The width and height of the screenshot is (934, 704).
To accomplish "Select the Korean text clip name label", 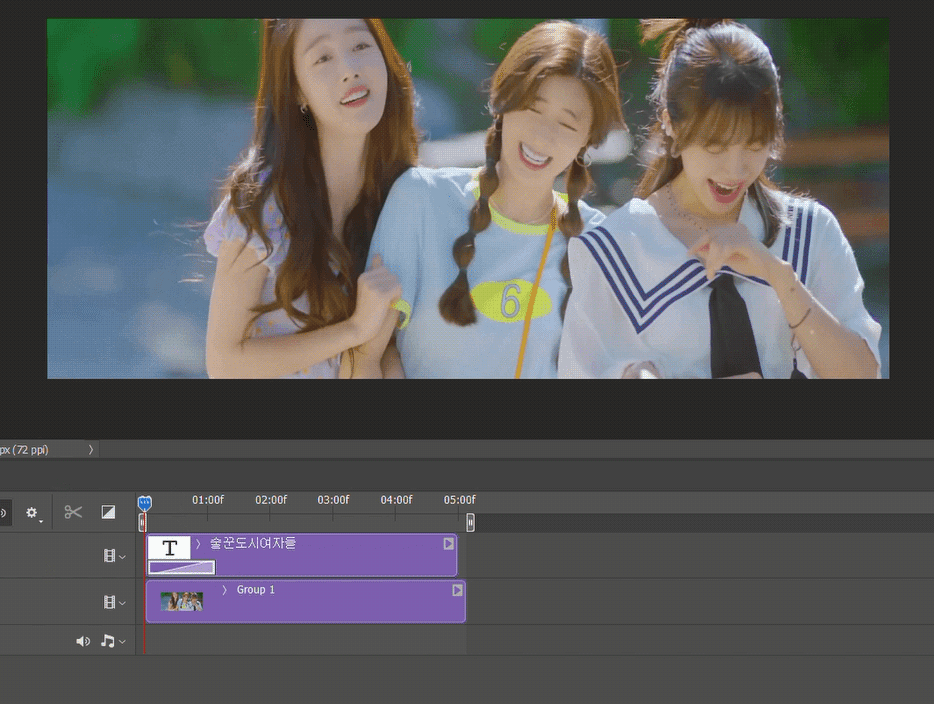I will 253,543.
